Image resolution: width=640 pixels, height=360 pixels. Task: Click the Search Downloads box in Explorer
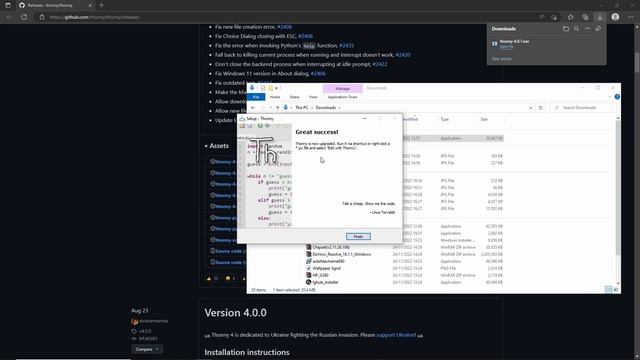click(582, 108)
